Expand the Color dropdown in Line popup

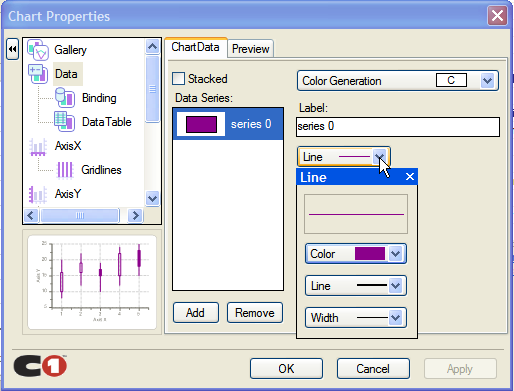click(x=396, y=254)
